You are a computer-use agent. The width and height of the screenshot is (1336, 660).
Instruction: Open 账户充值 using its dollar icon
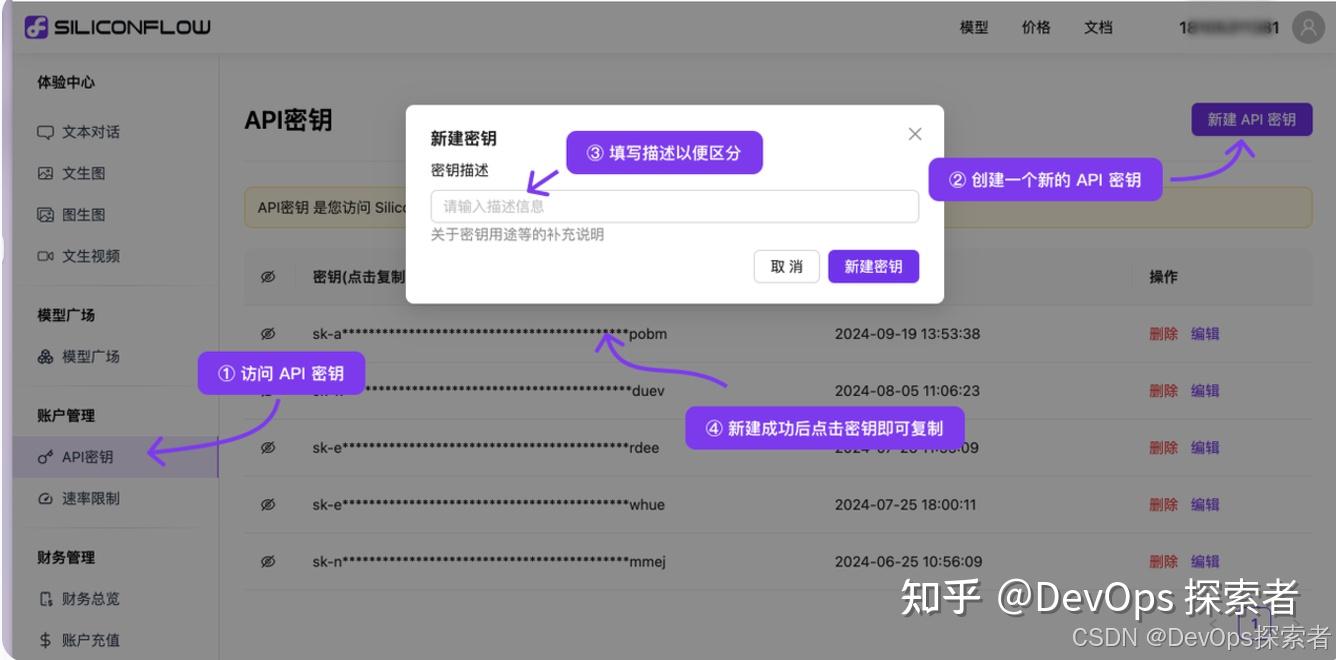coord(46,640)
